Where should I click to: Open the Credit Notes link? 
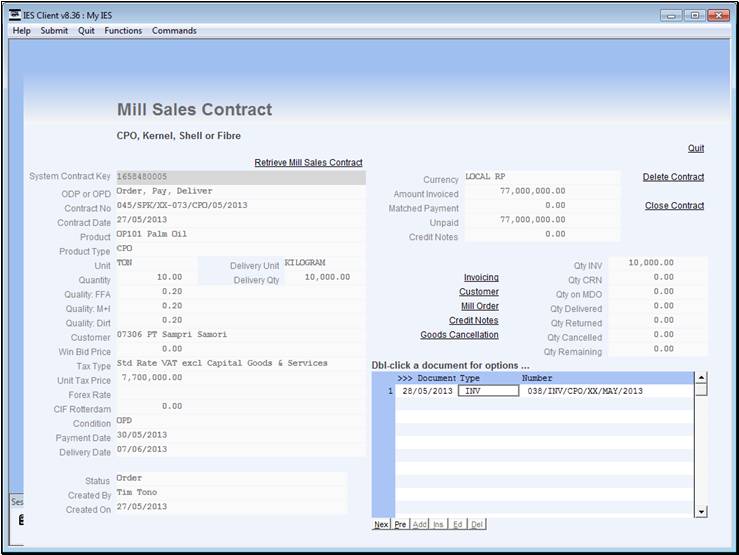point(473,320)
